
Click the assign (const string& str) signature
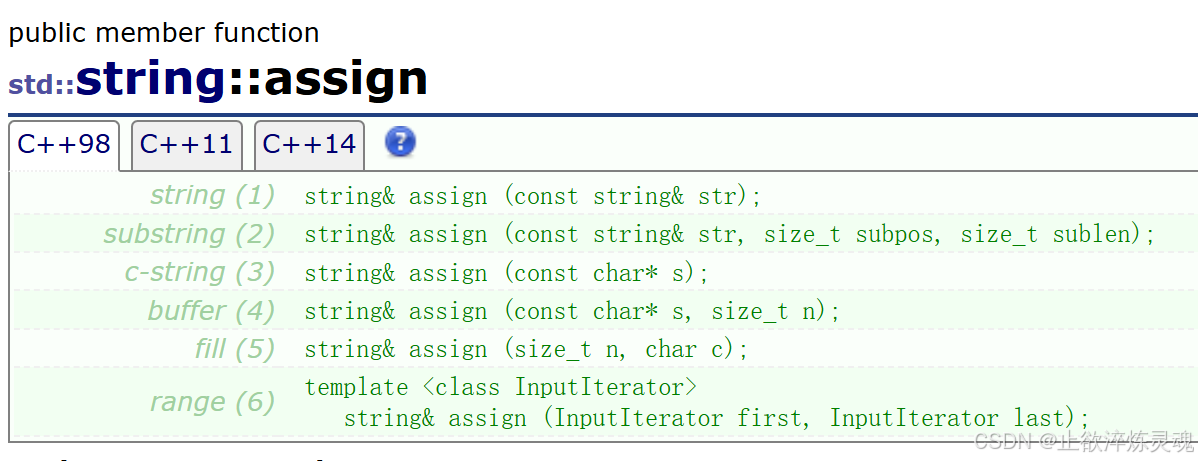pos(533,196)
